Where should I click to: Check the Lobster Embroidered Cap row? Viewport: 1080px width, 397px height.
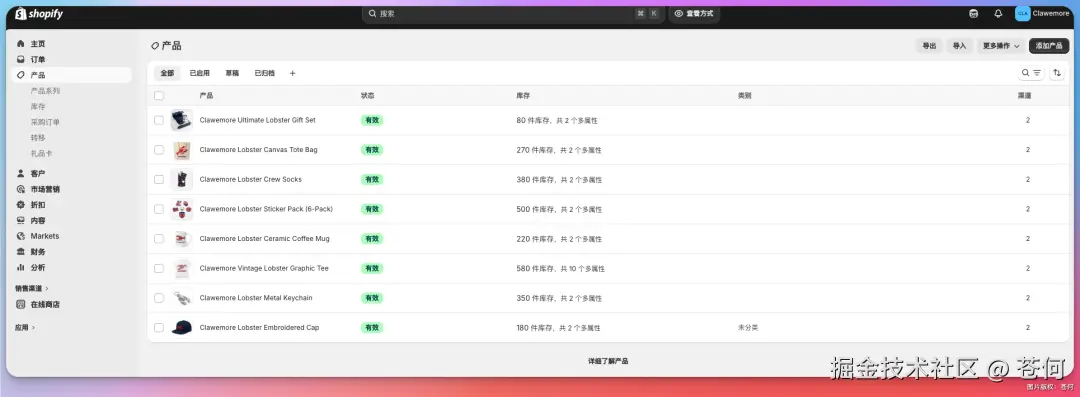[159, 327]
